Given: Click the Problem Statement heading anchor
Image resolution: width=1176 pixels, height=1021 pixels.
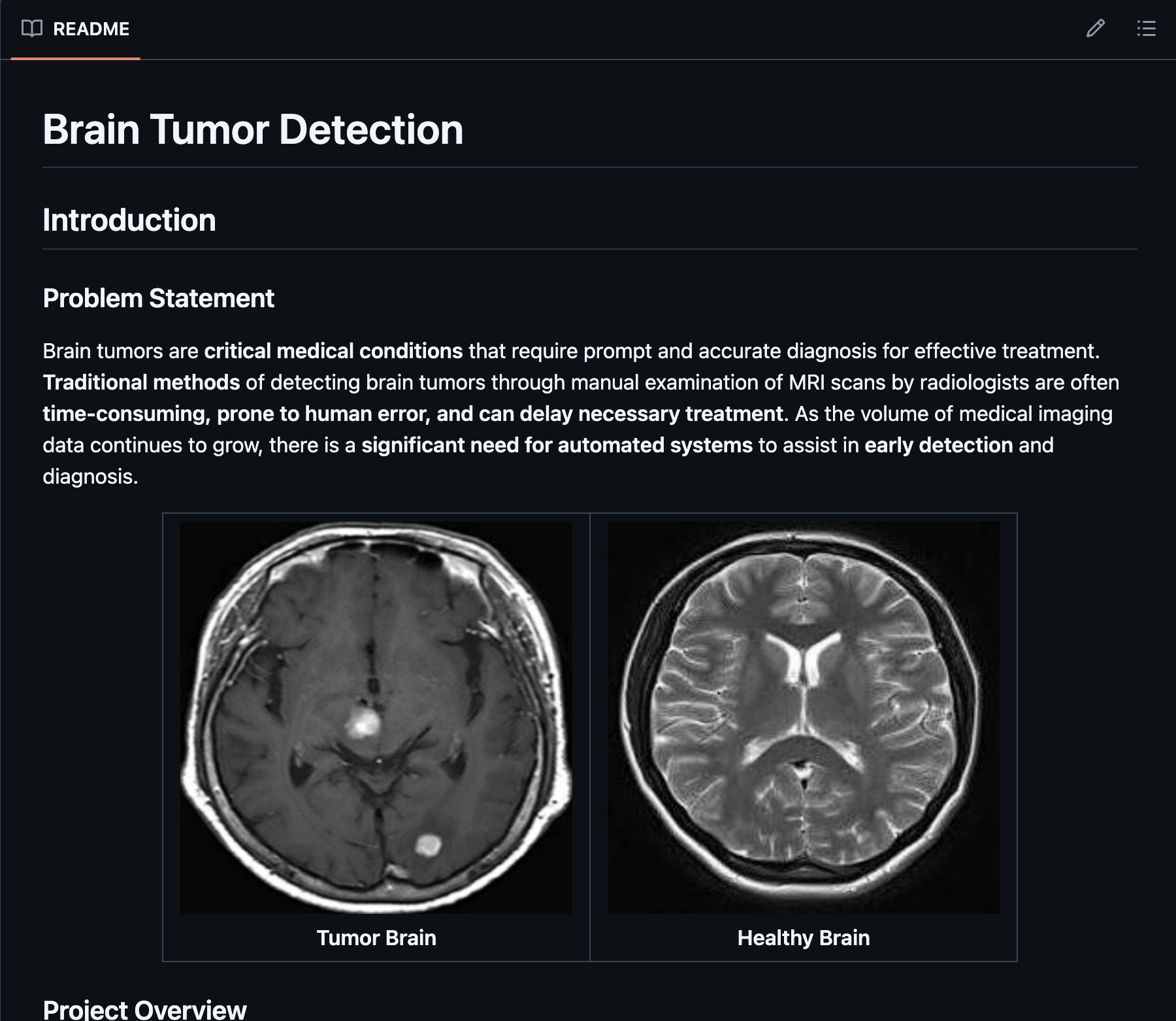Looking at the screenshot, I should click(x=159, y=298).
